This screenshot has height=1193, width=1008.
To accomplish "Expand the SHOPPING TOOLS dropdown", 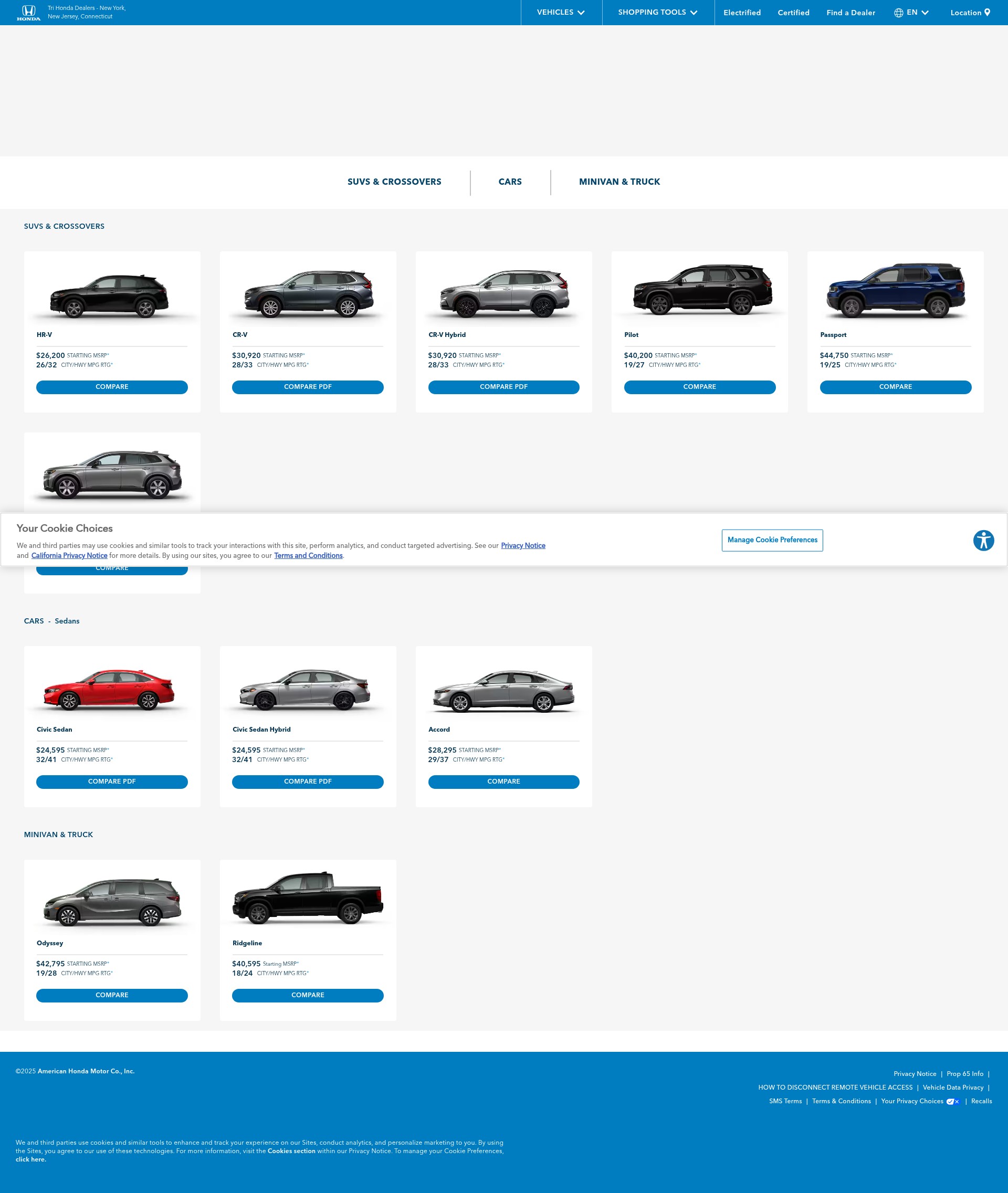I will point(658,13).
